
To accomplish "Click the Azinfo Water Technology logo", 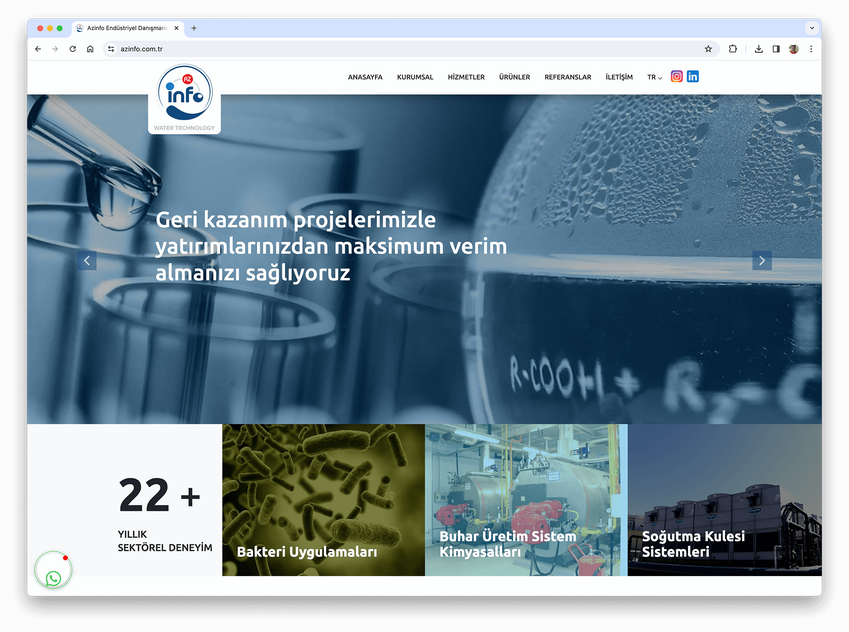I will [x=185, y=99].
